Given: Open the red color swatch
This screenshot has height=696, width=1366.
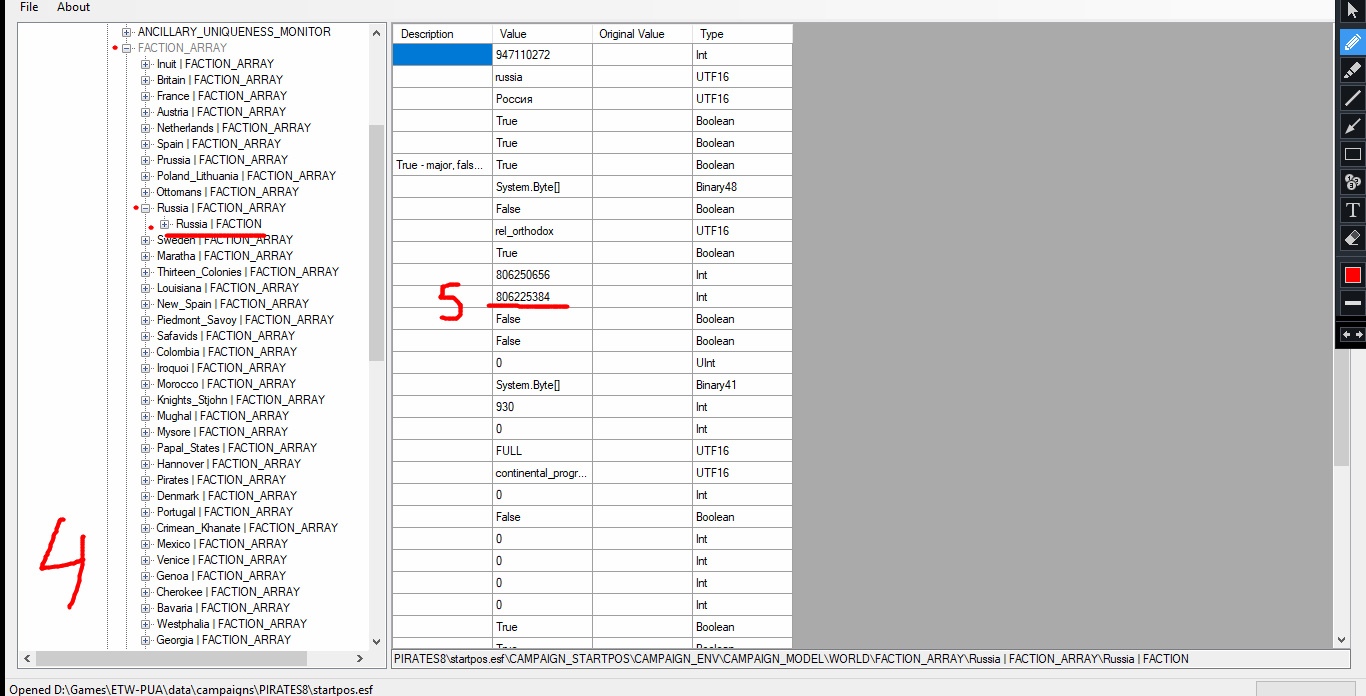Looking at the screenshot, I should 1352,275.
